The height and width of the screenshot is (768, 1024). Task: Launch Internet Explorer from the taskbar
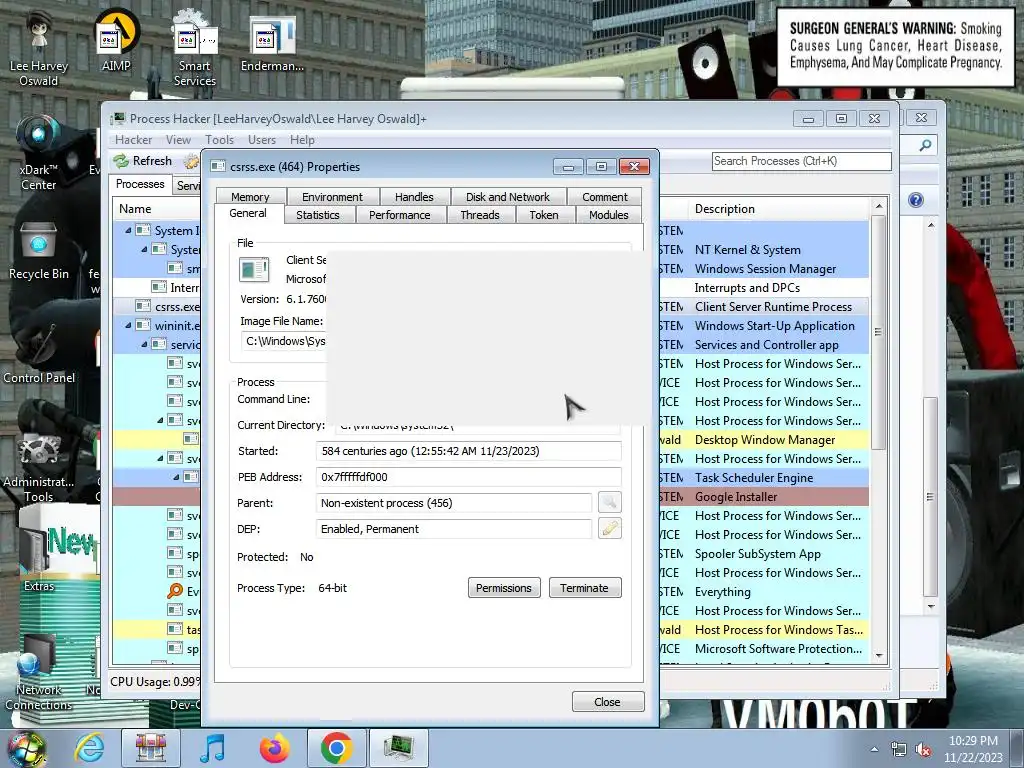coord(89,748)
